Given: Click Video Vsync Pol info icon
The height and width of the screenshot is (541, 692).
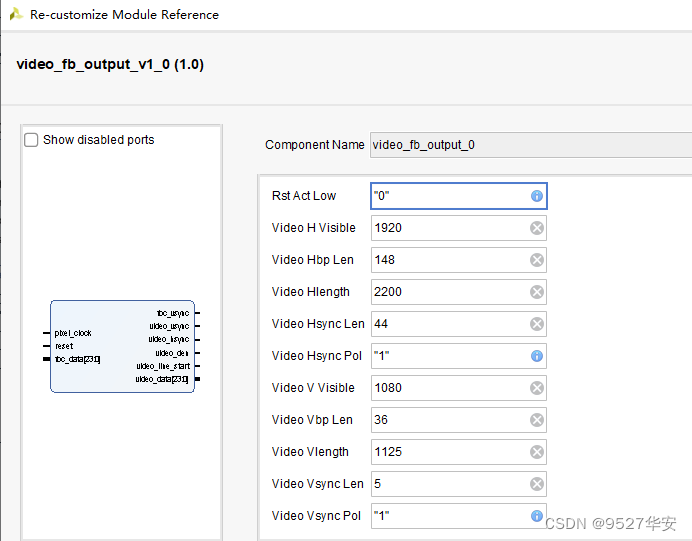Looking at the screenshot, I should click(x=537, y=516).
